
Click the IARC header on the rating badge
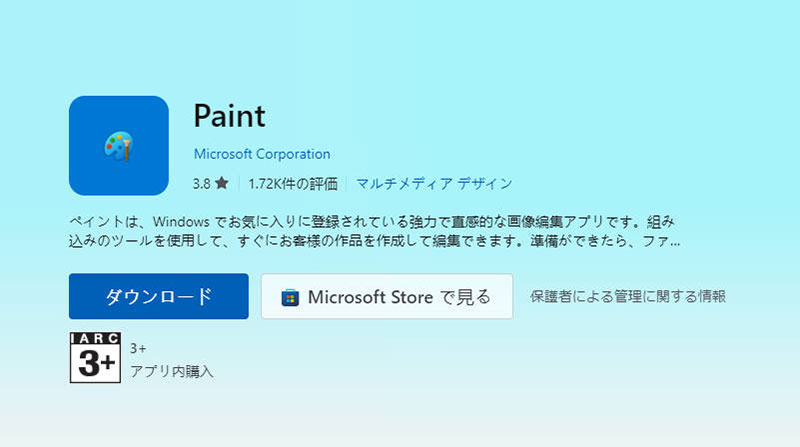(95, 338)
